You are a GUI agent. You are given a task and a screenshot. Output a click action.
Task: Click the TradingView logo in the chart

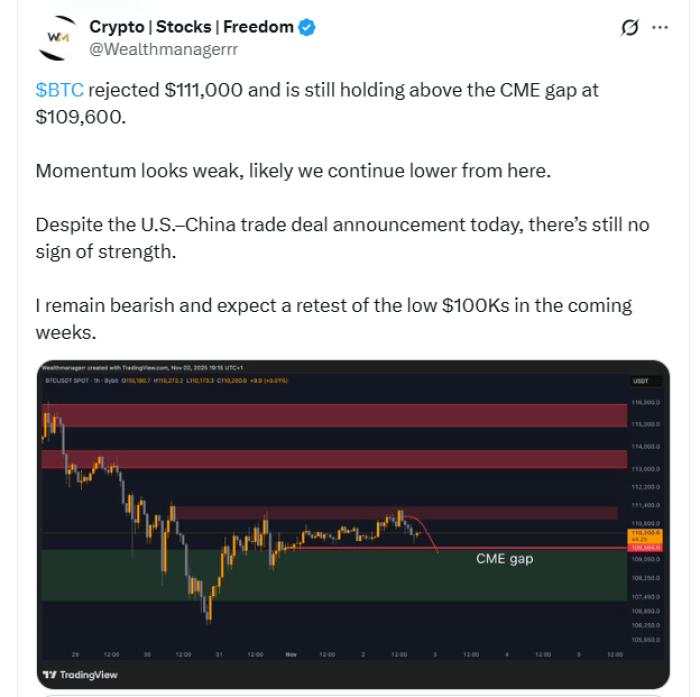point(80,674)
